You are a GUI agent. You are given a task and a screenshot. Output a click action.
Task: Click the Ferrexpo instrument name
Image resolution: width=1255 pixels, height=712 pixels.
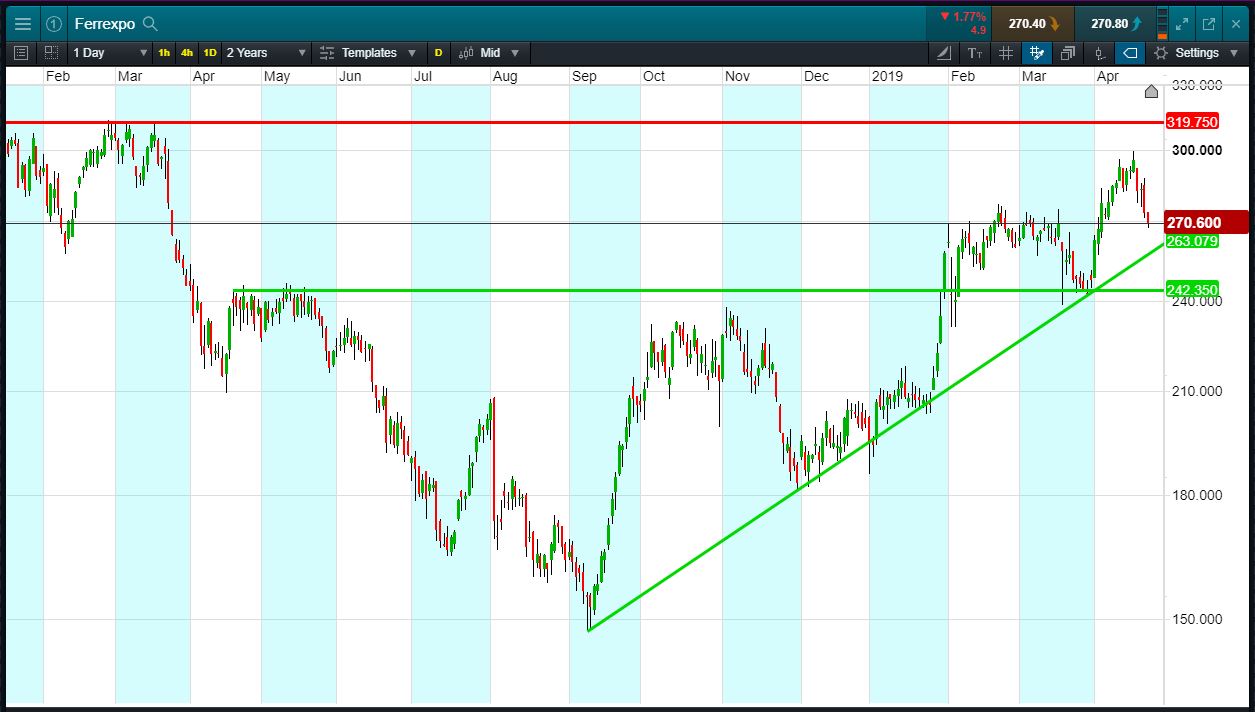(104, 24)
